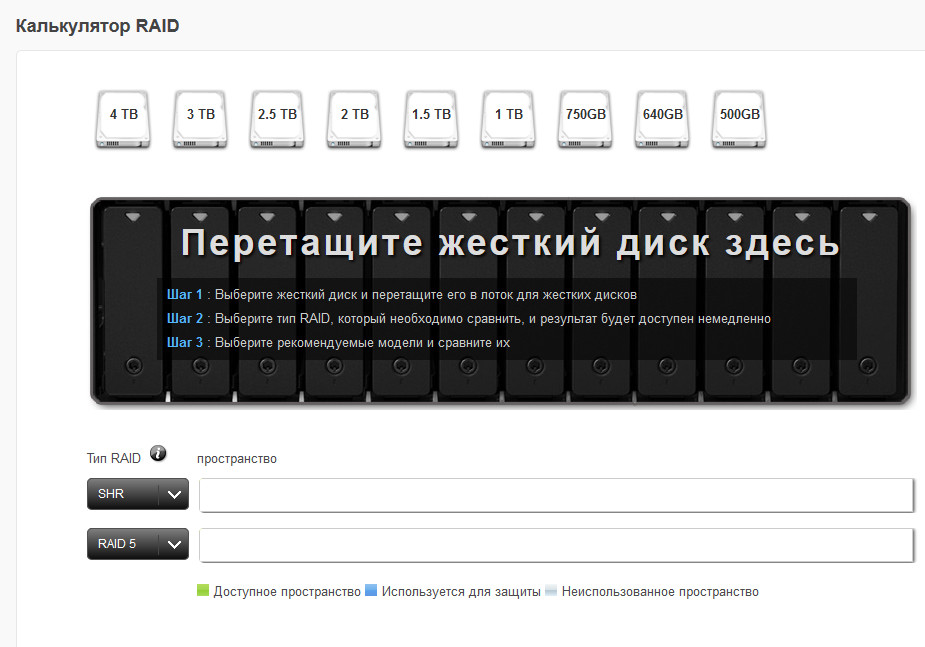The width and height of the screenshot is (925, 647).
Task: Open the SHR RAID type dropdown
Action: coord(138,494)
